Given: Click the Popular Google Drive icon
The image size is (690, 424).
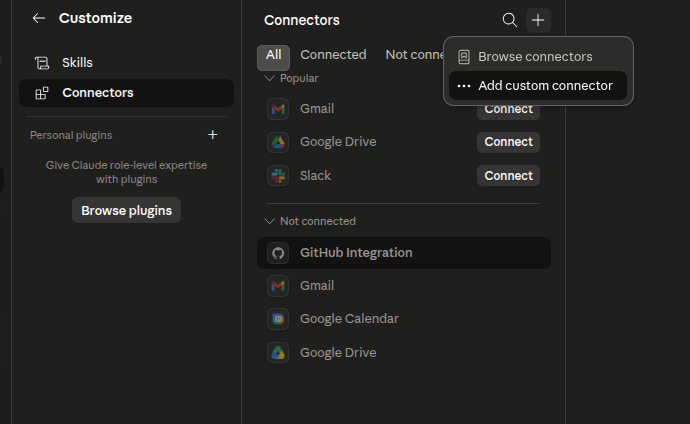Looking at the screenshot, I should [x=278, y=142].
